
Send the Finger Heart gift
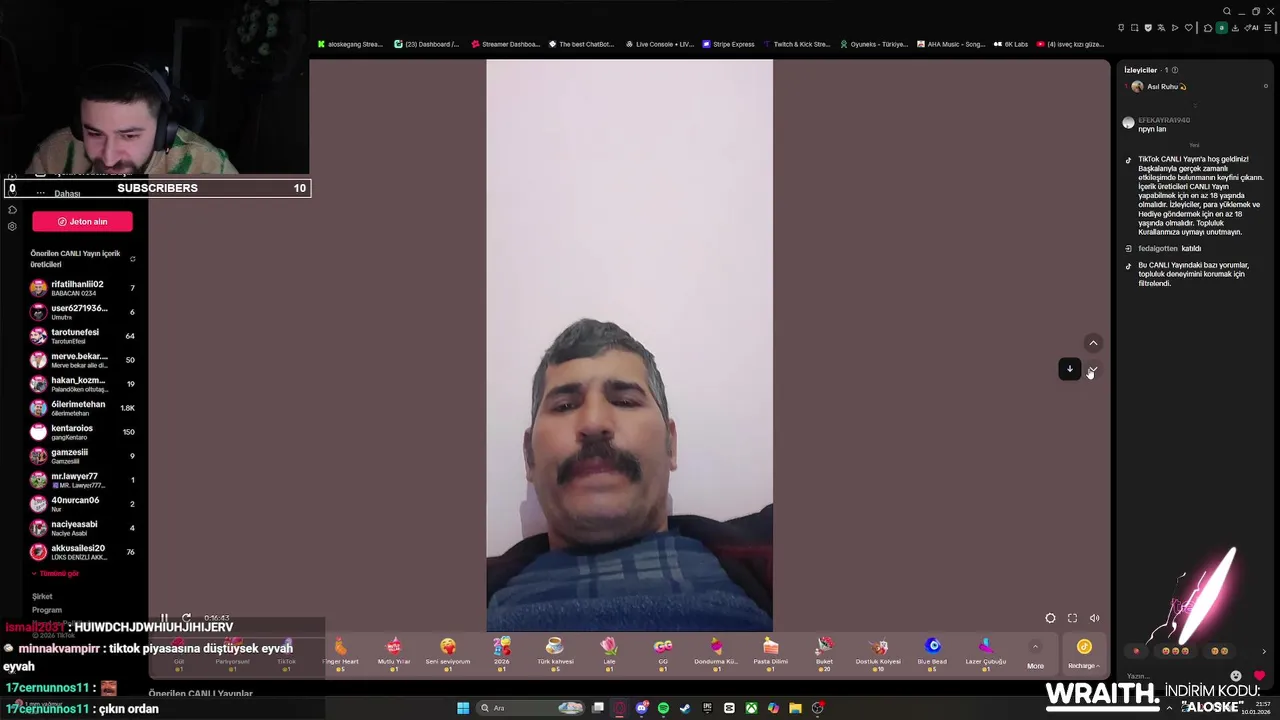point(340,653)
